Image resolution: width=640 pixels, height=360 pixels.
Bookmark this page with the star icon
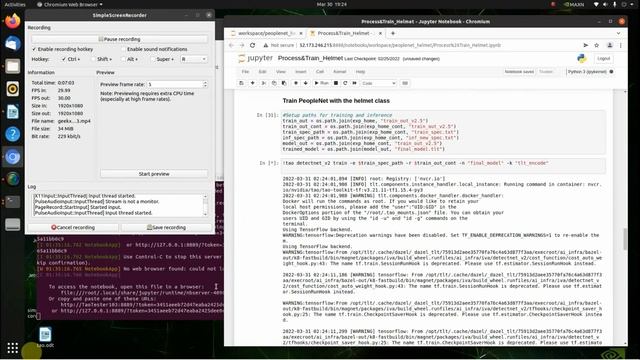pyautogui.click(x=597, y=45)
